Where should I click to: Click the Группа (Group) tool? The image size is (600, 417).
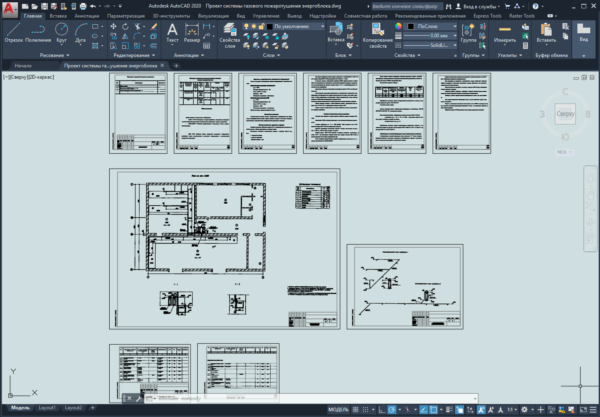468,32
